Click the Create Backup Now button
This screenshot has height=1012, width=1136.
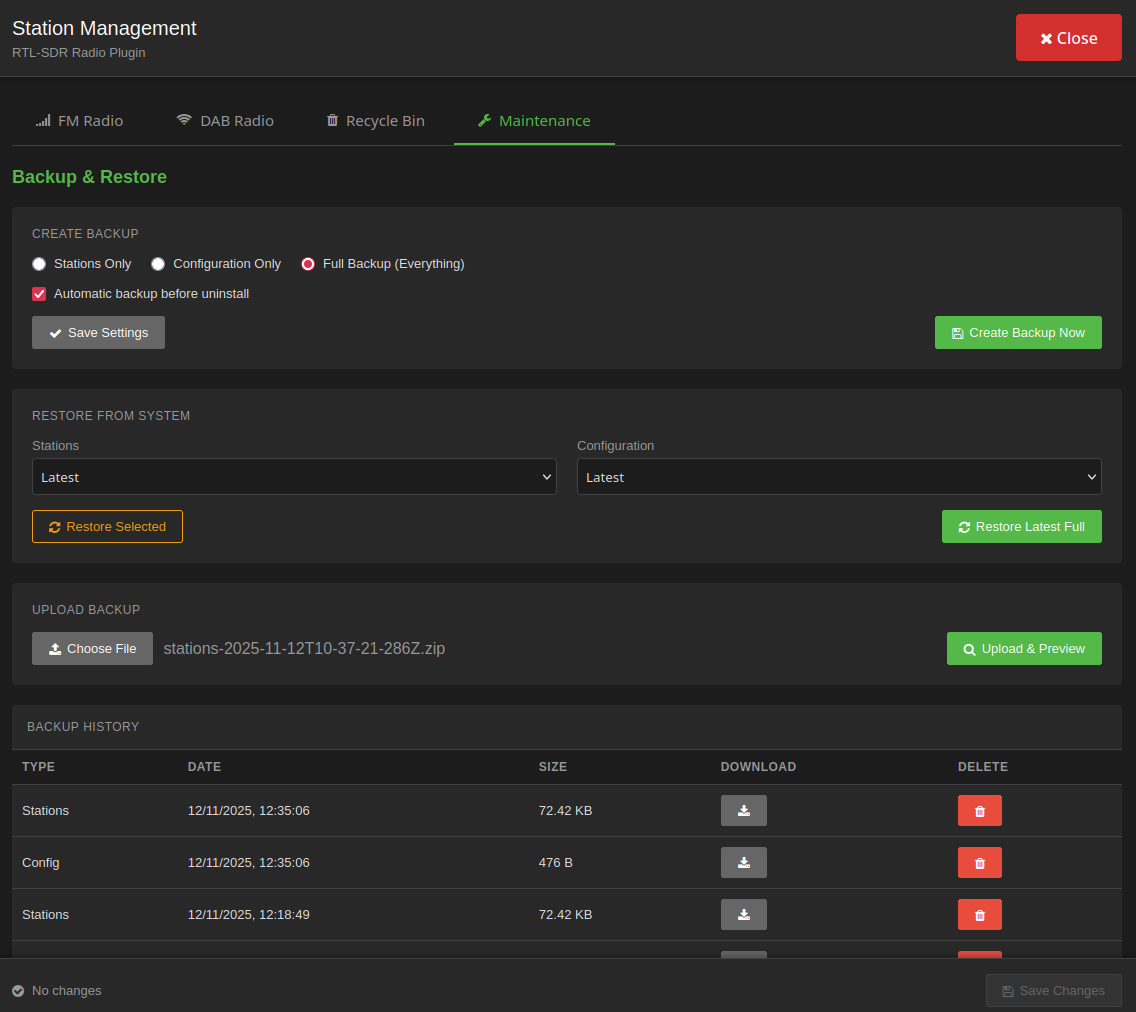point(1017,333)
